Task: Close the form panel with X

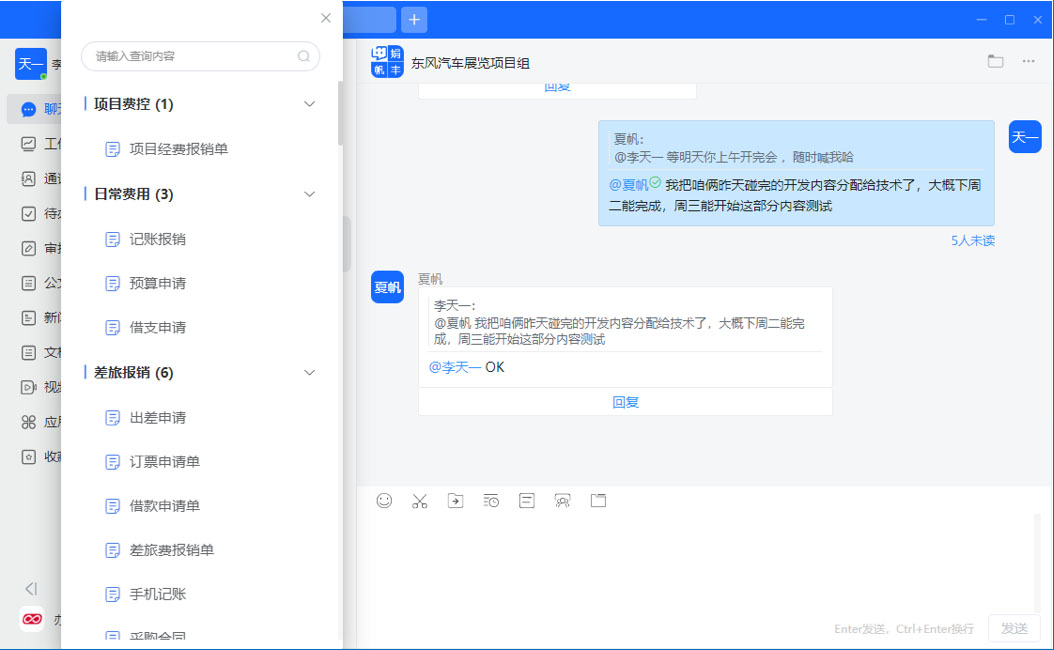Action: click(325, 18)
